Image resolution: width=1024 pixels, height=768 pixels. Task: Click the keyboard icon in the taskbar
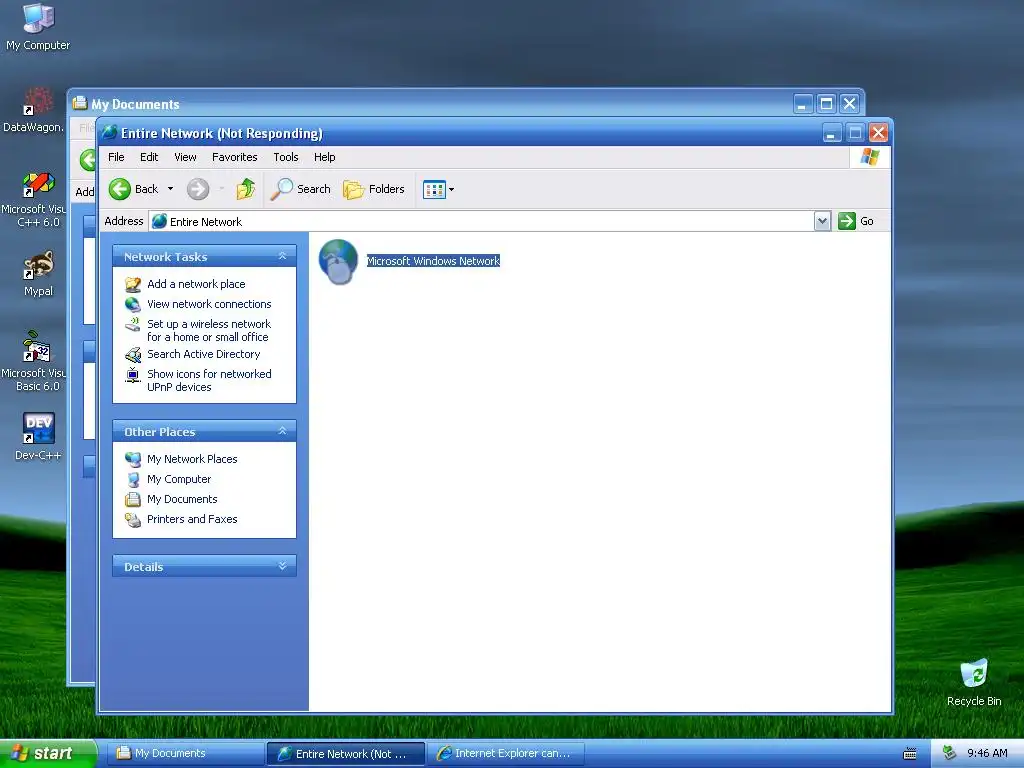(x=910, y=754)
